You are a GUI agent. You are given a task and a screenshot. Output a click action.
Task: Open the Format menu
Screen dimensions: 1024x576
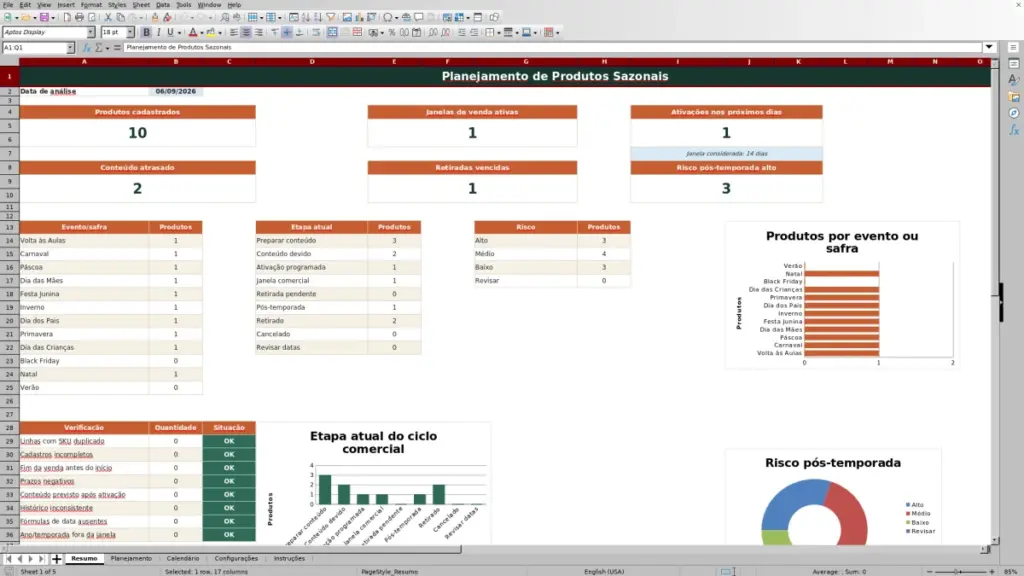click(x=91, y=5)
